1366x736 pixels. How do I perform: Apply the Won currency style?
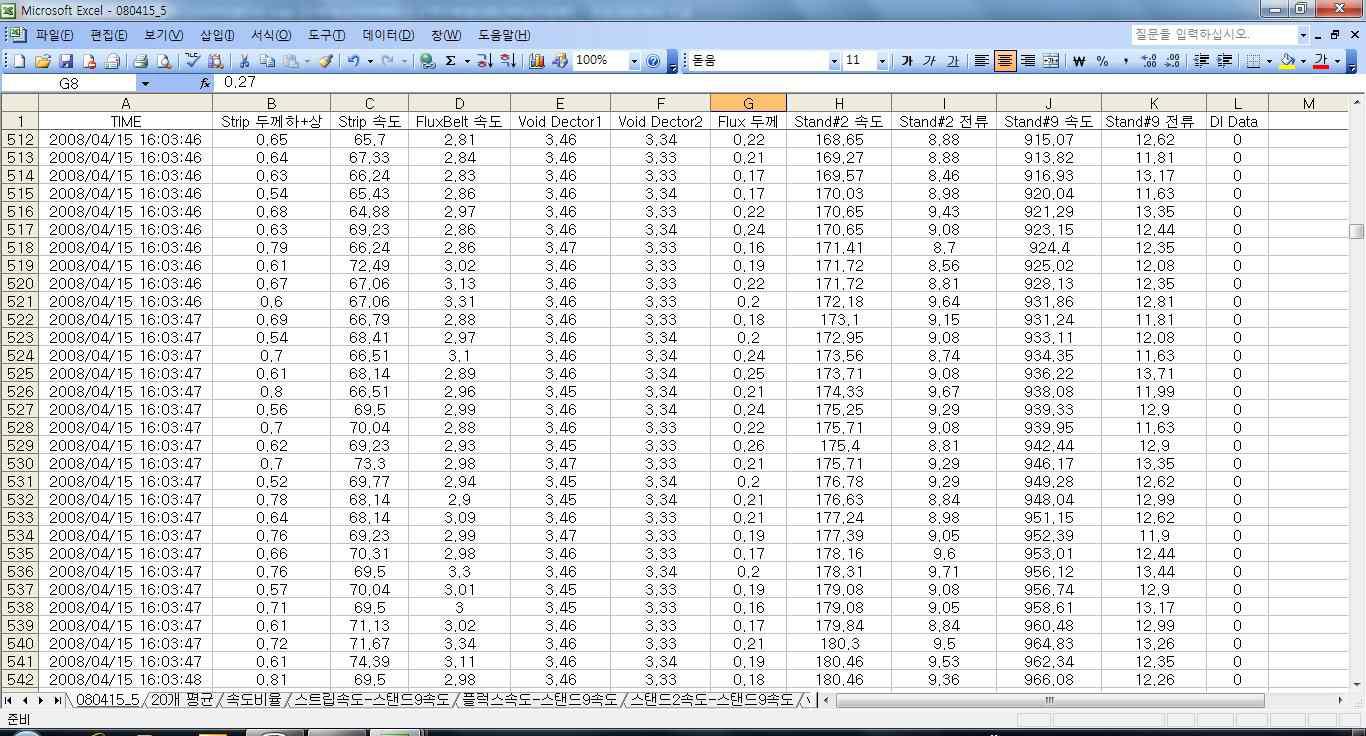pyautogui.click(x=1079, y=61)
